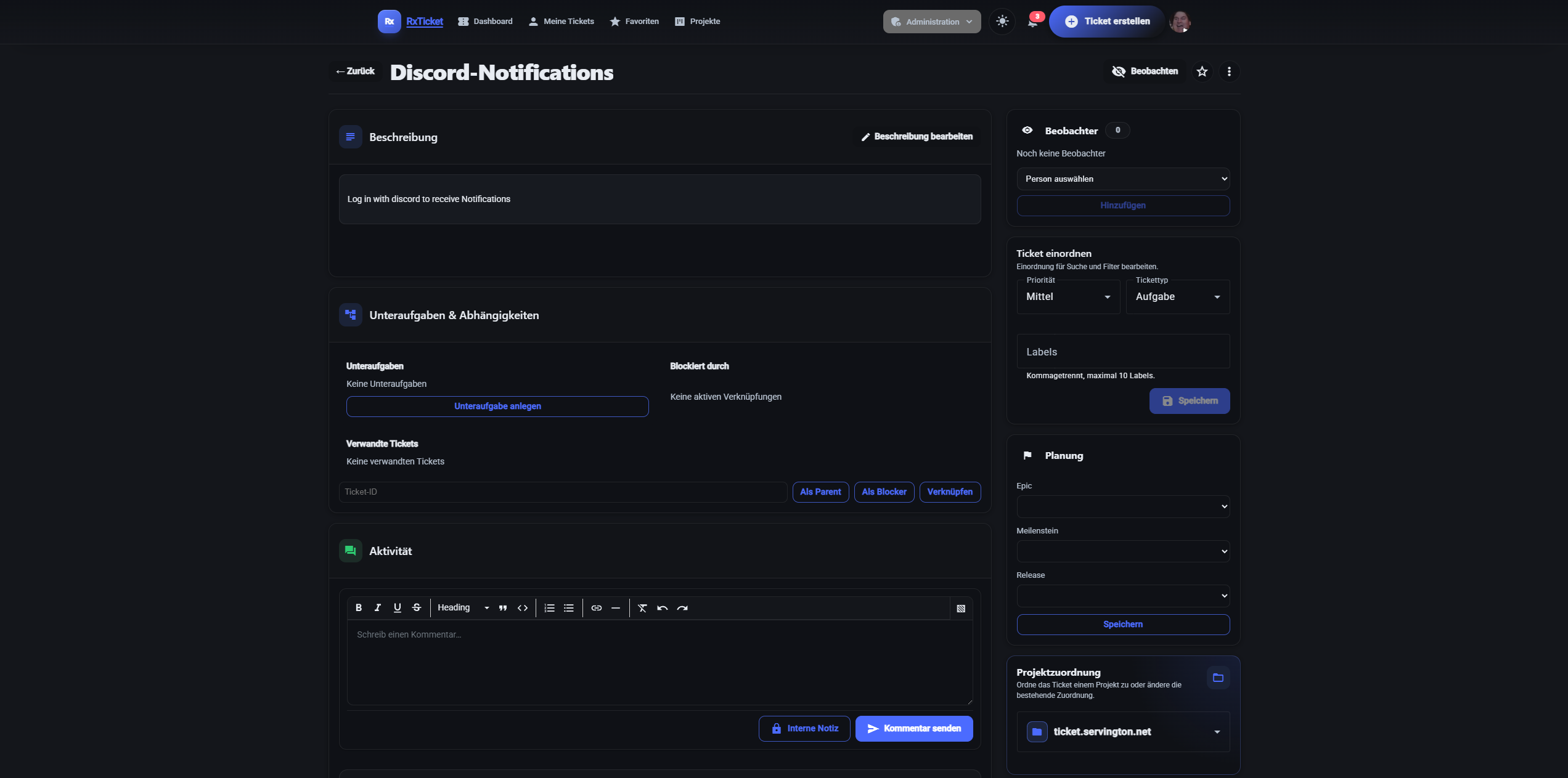Click Beschreibung bearbeiten
1568x778 pixels.
tap(917, 137)
